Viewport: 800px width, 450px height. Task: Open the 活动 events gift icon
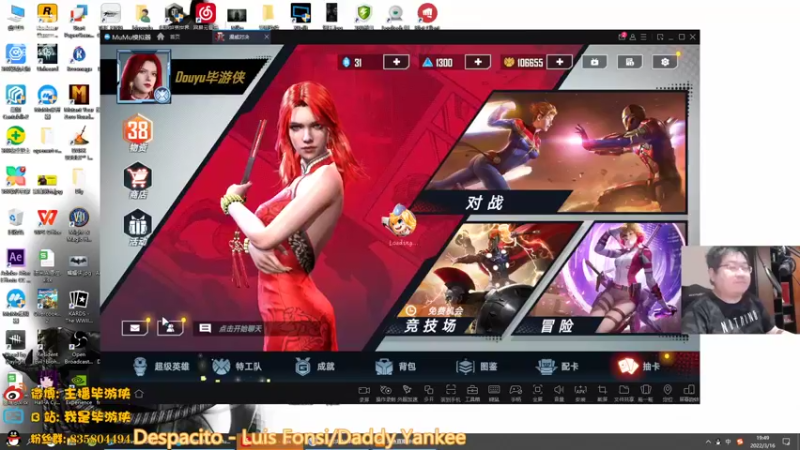click(138, 228)
